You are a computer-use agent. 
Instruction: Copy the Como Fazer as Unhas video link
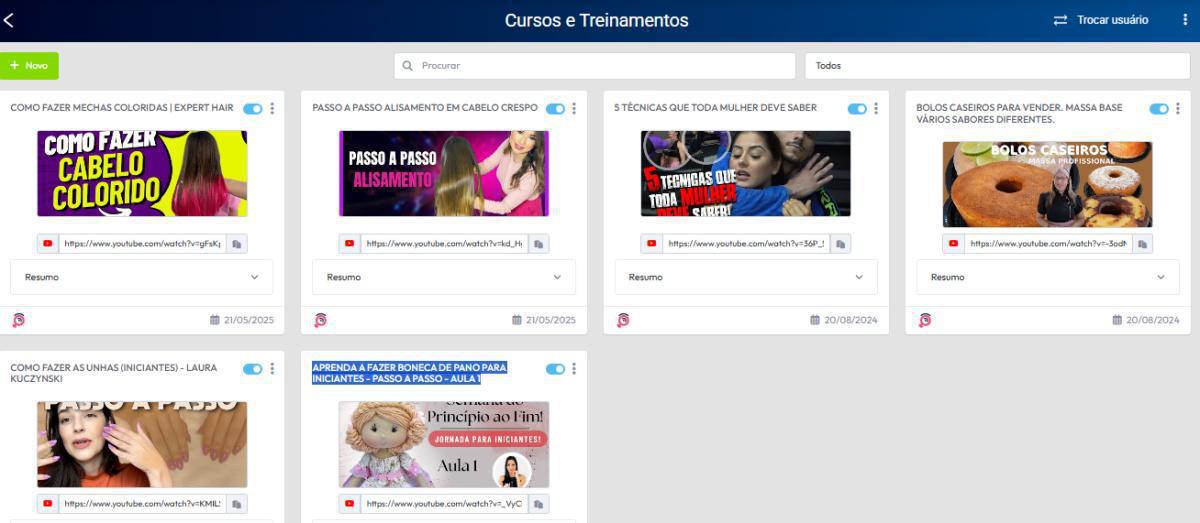pos(237,504)
